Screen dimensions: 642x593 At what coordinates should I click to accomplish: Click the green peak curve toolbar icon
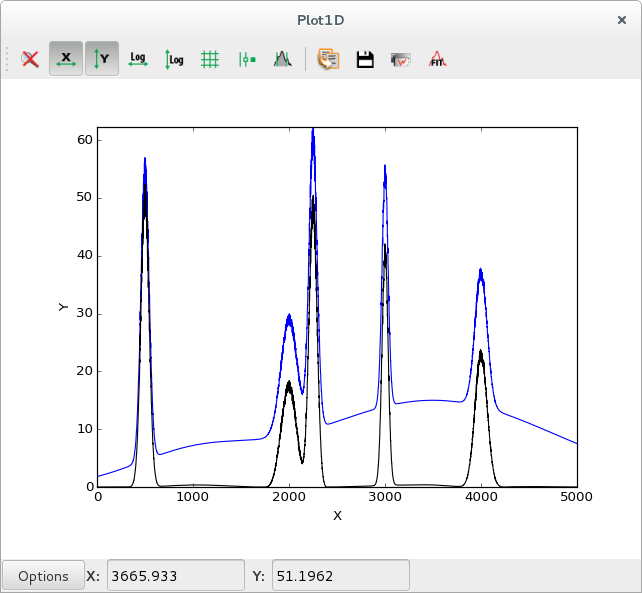point(282,59)
